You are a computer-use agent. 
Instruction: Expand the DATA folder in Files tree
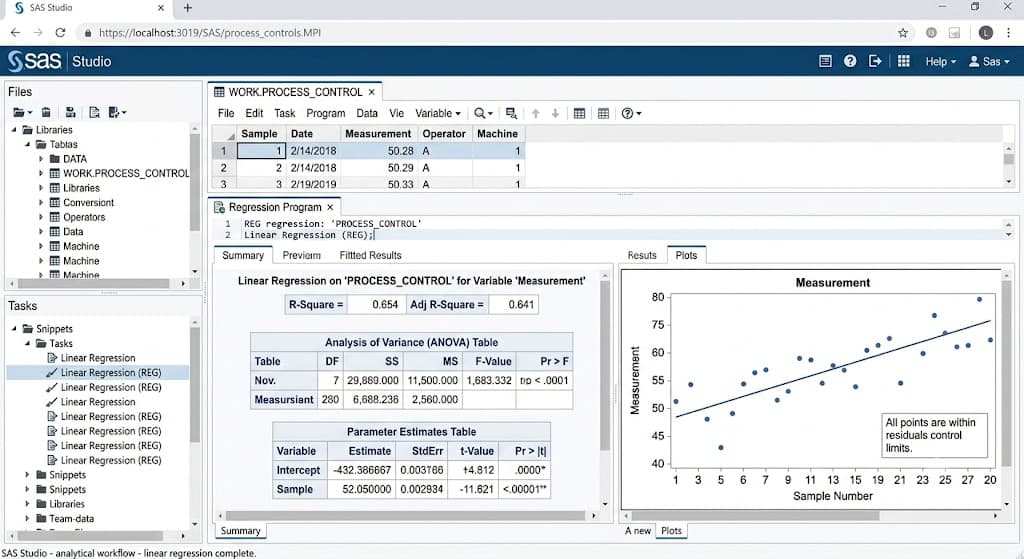(x=40, y=159)
